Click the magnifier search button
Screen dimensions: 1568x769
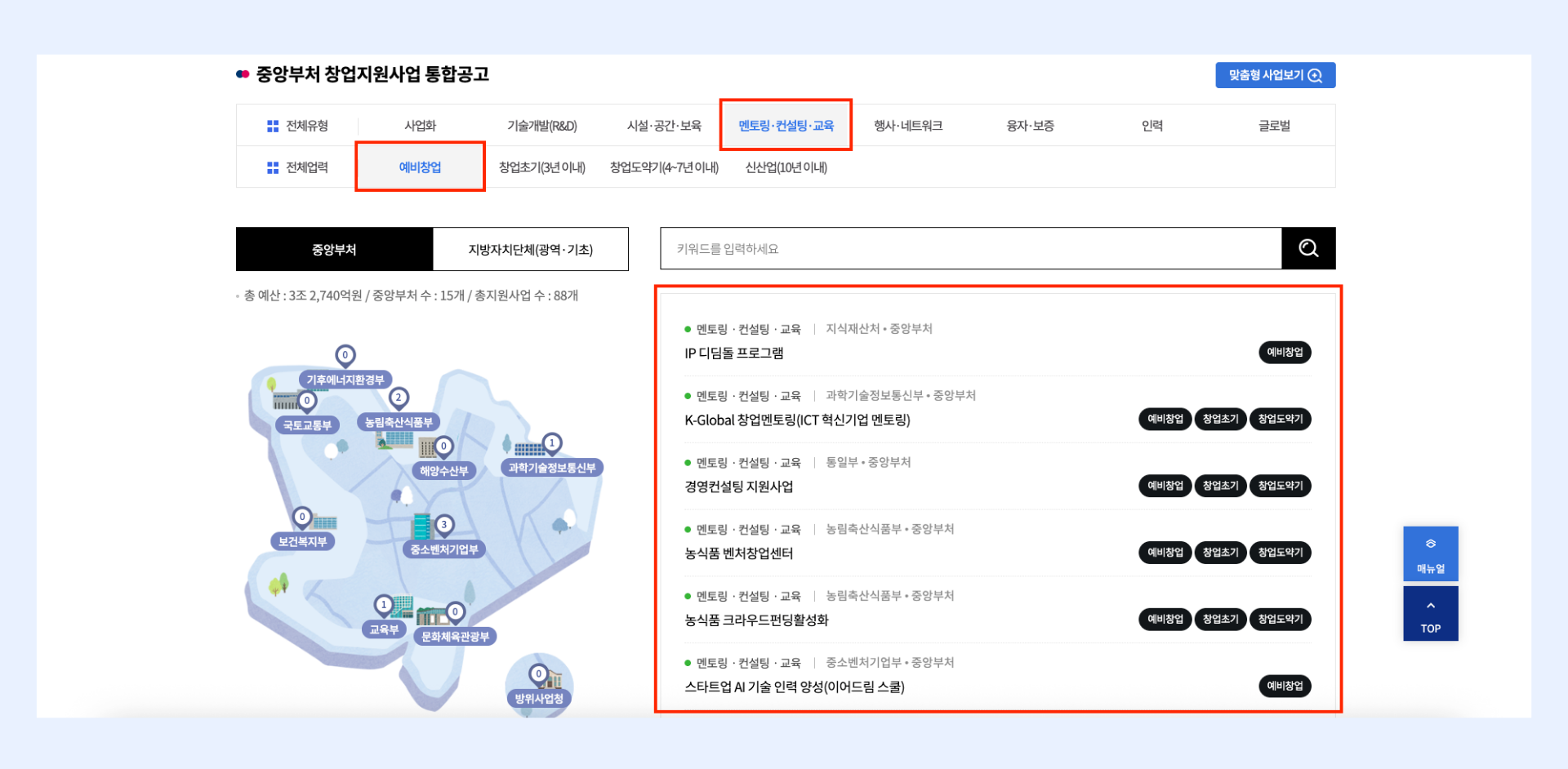(x=1308, y=248)
